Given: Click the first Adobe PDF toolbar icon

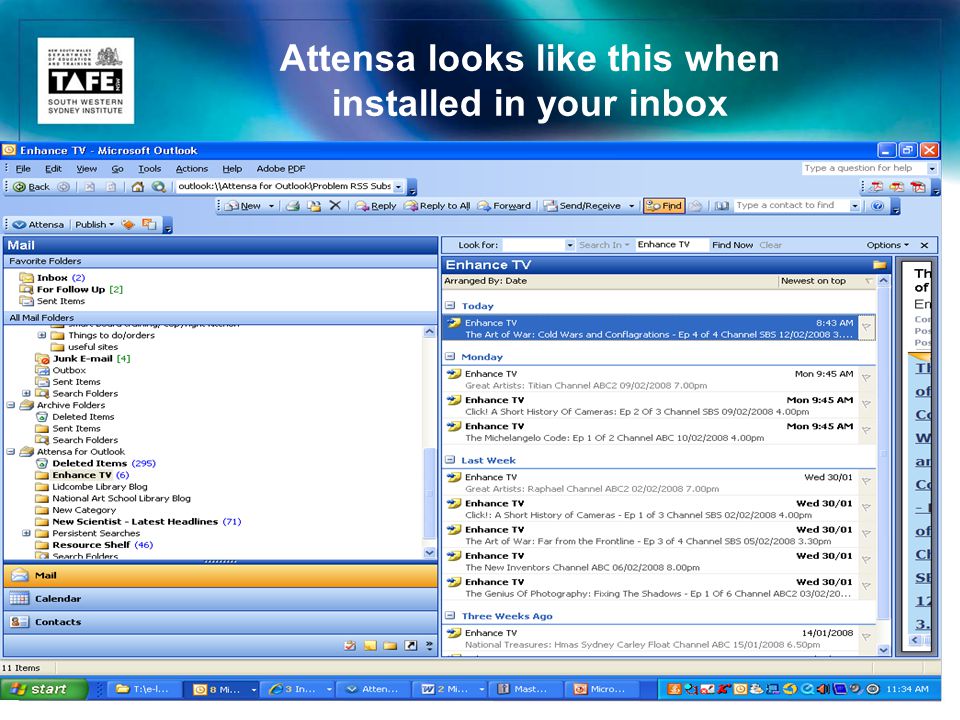Looking at the screenshot, I should pos(877,187).
